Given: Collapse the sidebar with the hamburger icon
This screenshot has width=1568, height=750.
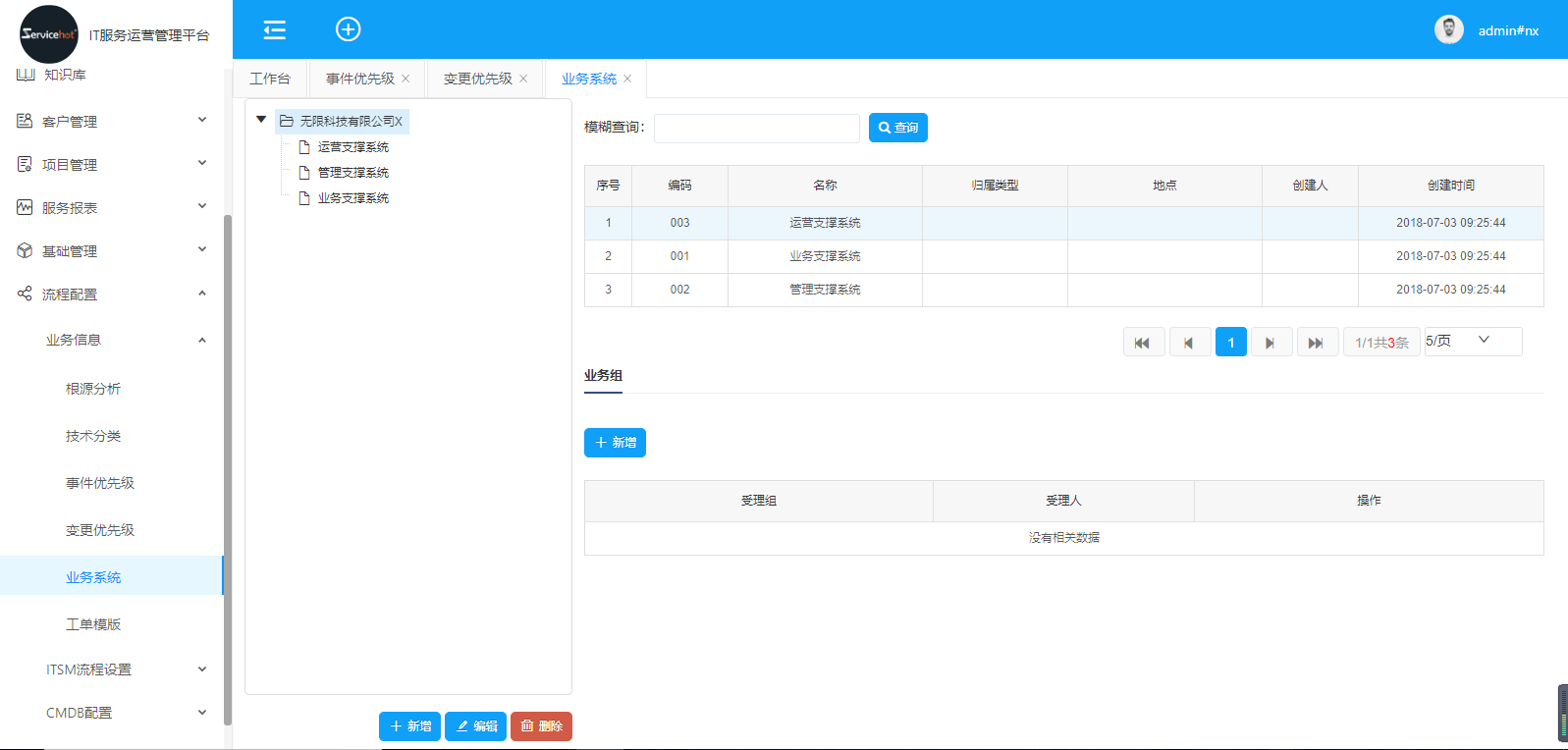Looking at the screenshot, I should 274,29.
